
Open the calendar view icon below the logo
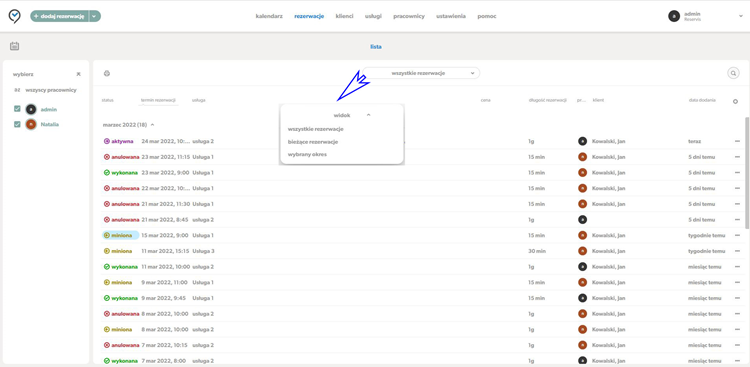tap(14, 46)
